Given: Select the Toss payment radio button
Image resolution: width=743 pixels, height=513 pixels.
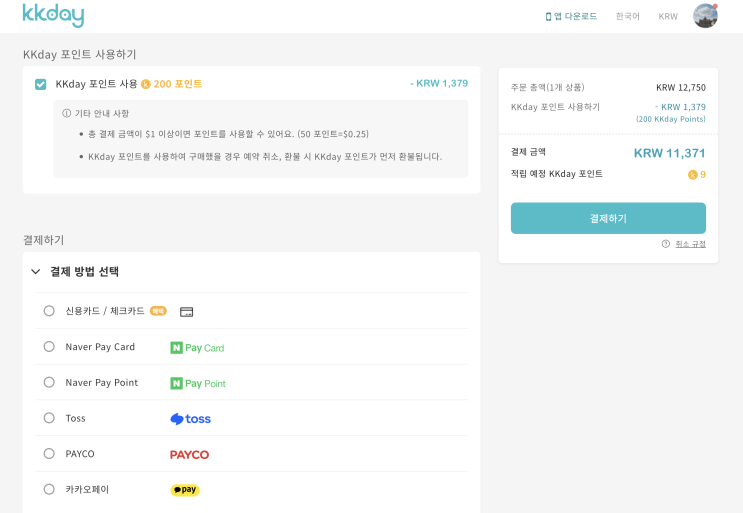Looking at the screenshot, I should point(49,418).
